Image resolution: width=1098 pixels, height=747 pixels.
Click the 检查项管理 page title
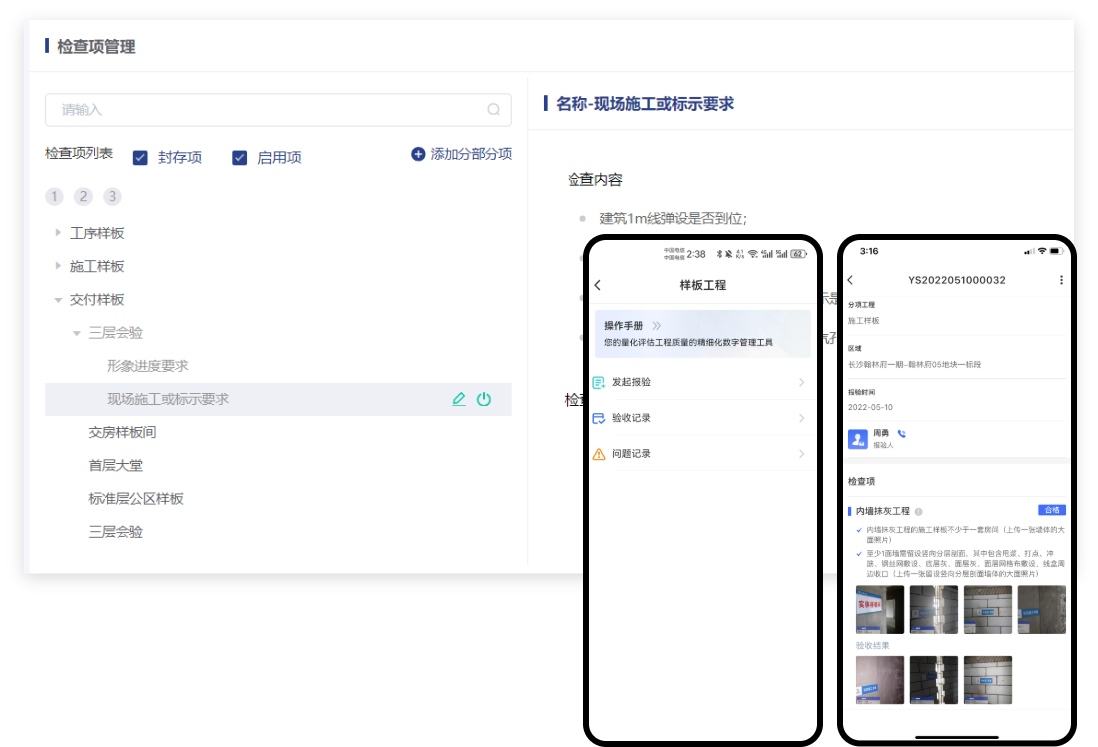(x=96, y=47)
